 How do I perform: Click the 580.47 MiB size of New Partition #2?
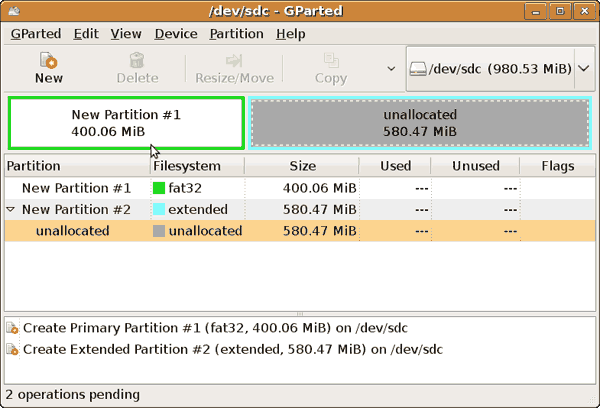point(320,209)
